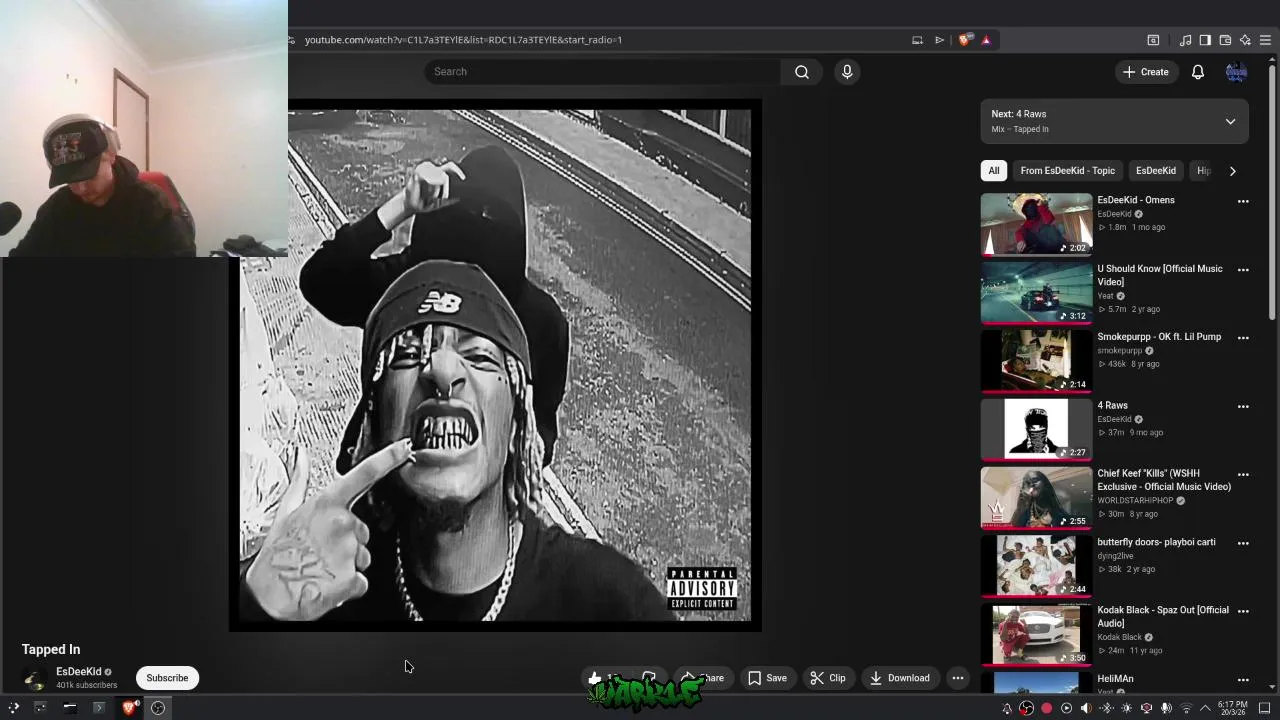Open the application launcher at taskbar left
1280x720 pixels.
pos(13,708)
